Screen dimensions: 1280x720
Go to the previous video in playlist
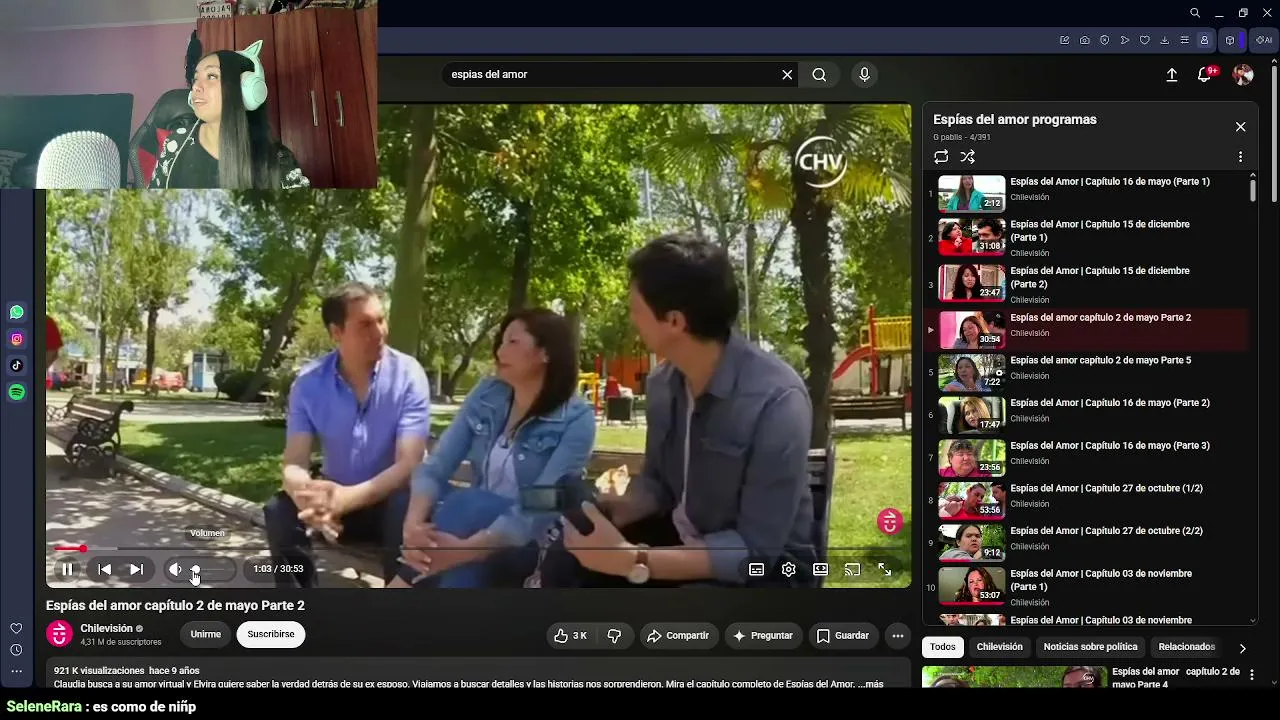click(x=104, y=569)
